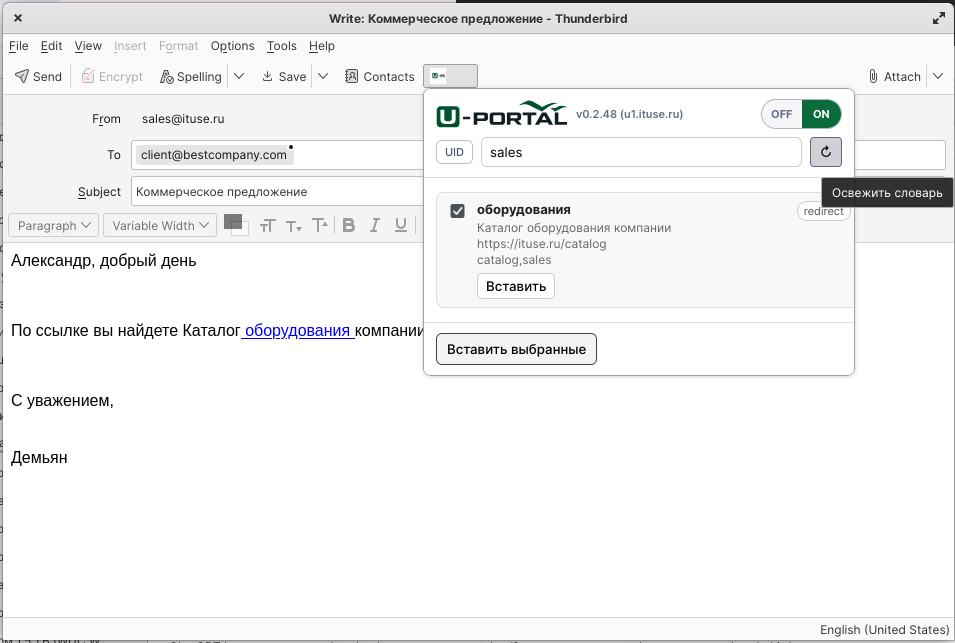Image resolution: width=955 pixels, height=643 pixels.
Task: Click the catalog,sales tags text
Action: [x=514, y=260]
